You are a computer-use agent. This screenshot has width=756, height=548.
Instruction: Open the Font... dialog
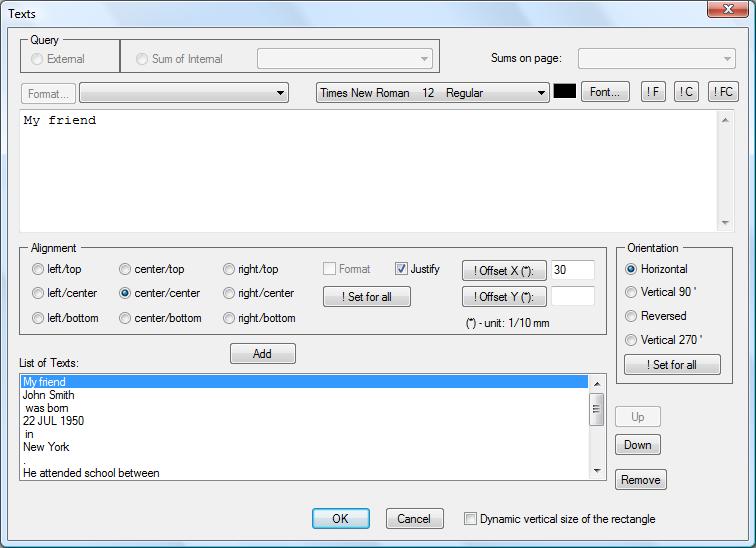tap(605, 92)
